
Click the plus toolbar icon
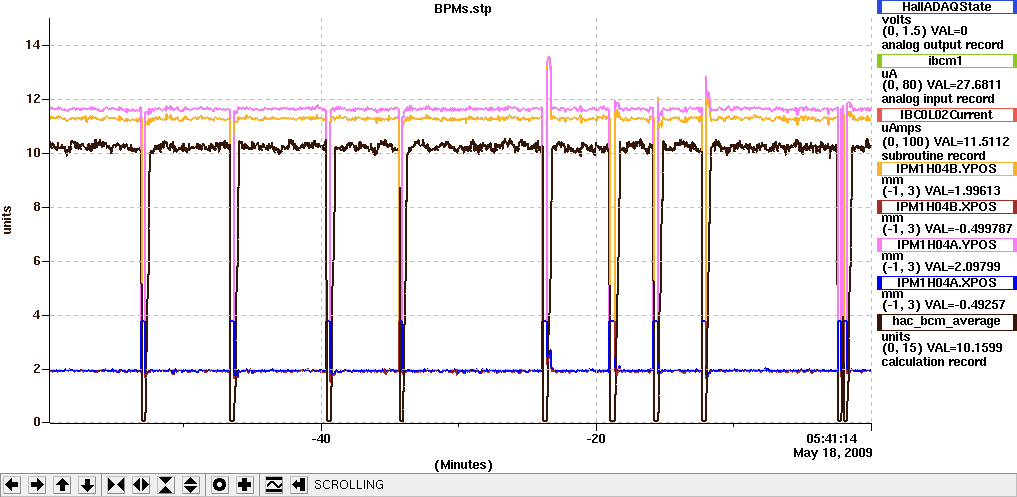245,485
